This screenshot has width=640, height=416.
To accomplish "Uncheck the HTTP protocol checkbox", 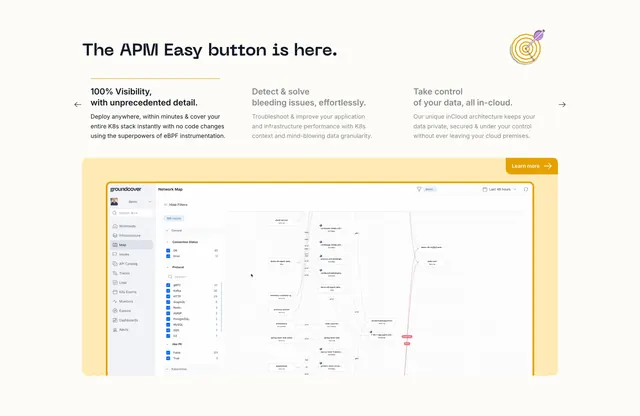I will tap(168, 296).
